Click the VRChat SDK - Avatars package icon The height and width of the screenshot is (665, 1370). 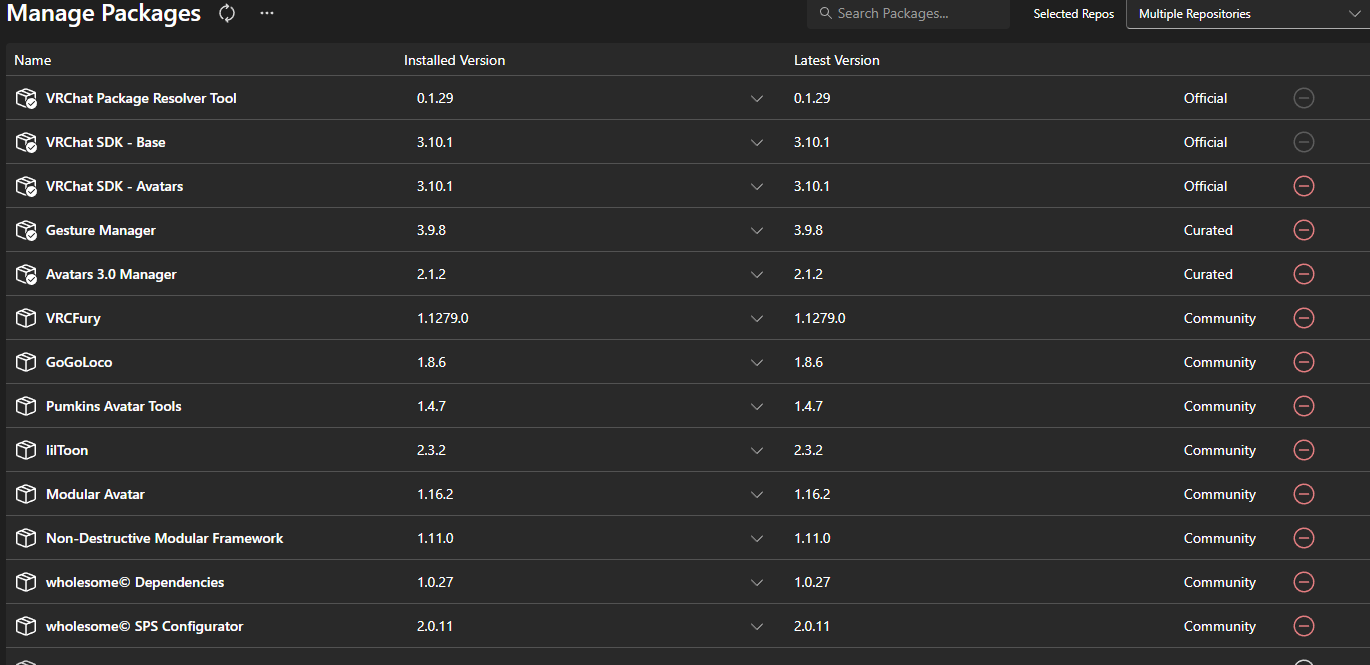coord(26,186)
